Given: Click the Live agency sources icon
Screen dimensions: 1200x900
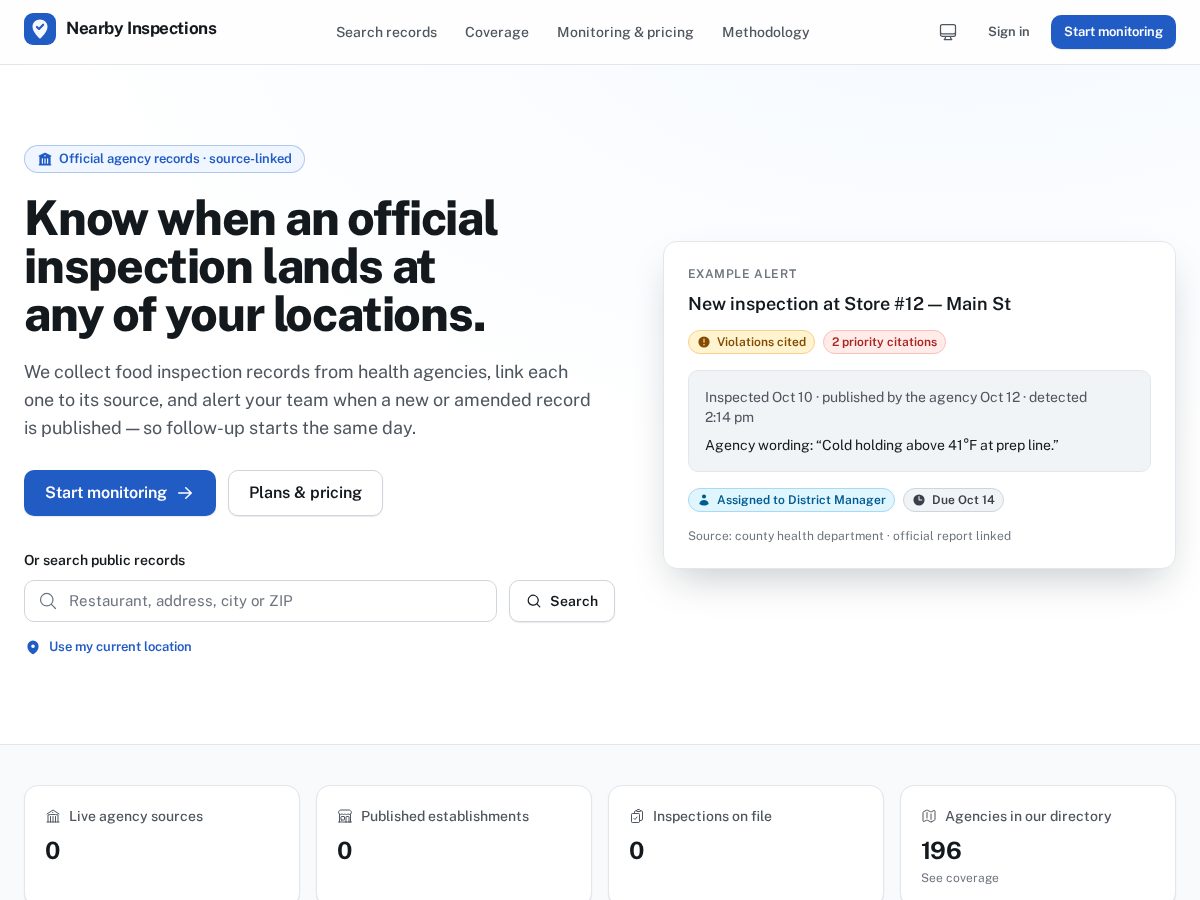Looking at the screenshot, I should 53,816.
